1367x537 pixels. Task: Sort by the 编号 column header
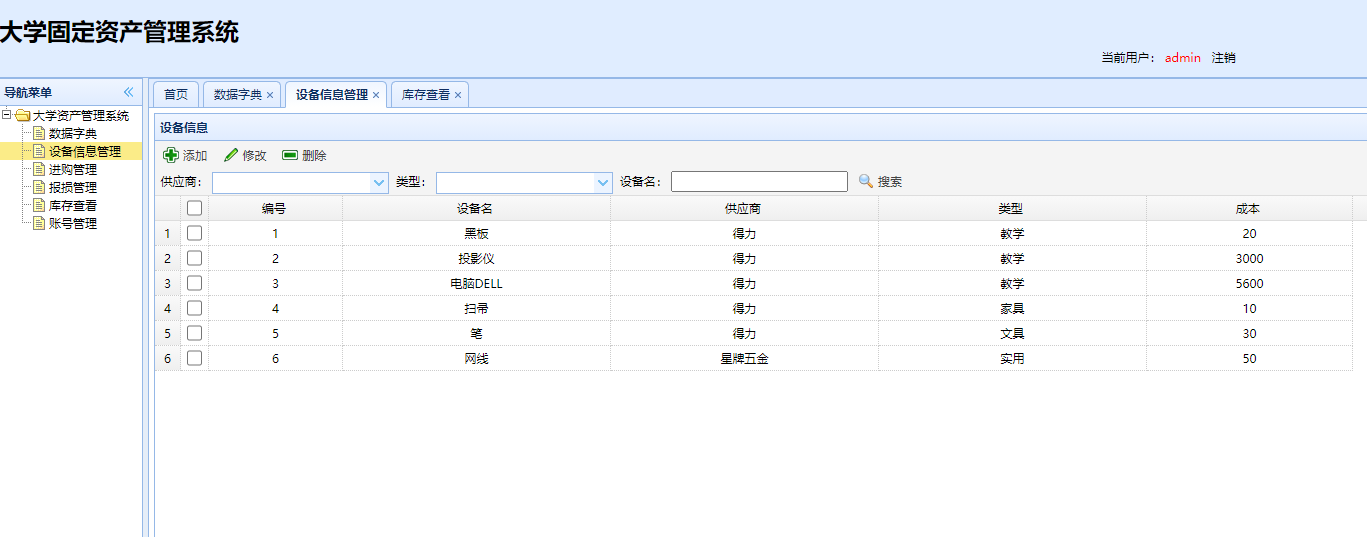tap(275, 208)
